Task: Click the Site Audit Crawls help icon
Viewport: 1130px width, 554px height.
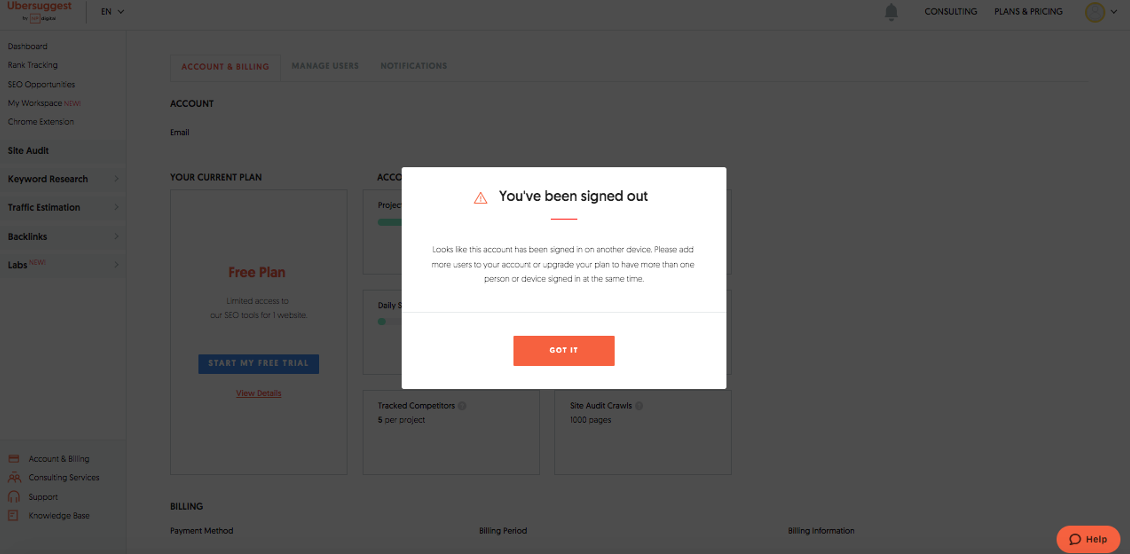Action: [x=639, y=406]
